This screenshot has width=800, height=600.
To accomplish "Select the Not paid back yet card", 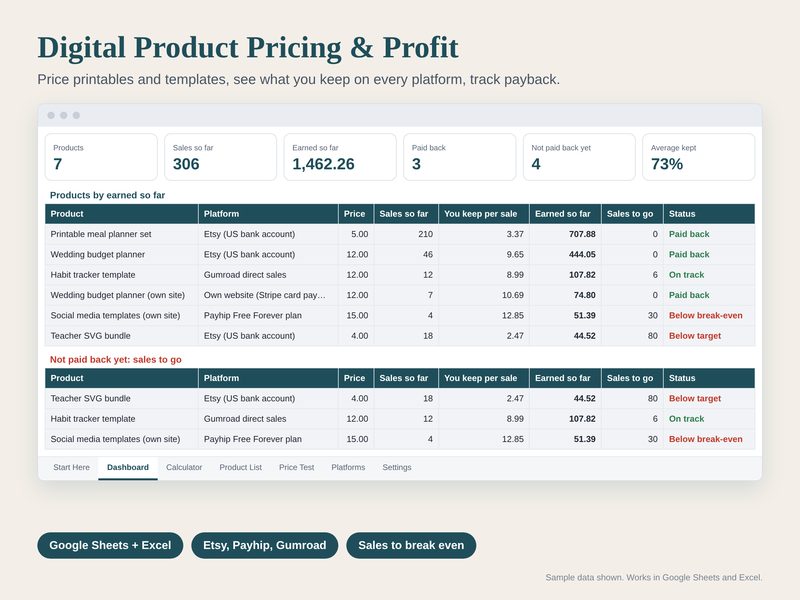I will click(579, 157).
